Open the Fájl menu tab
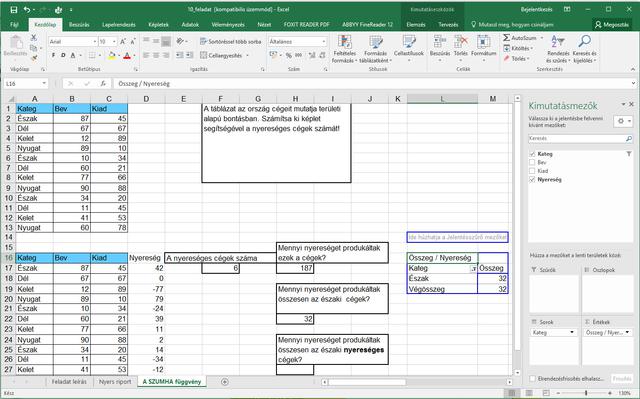This screenshot has width=640, height=399. [14, 24]
